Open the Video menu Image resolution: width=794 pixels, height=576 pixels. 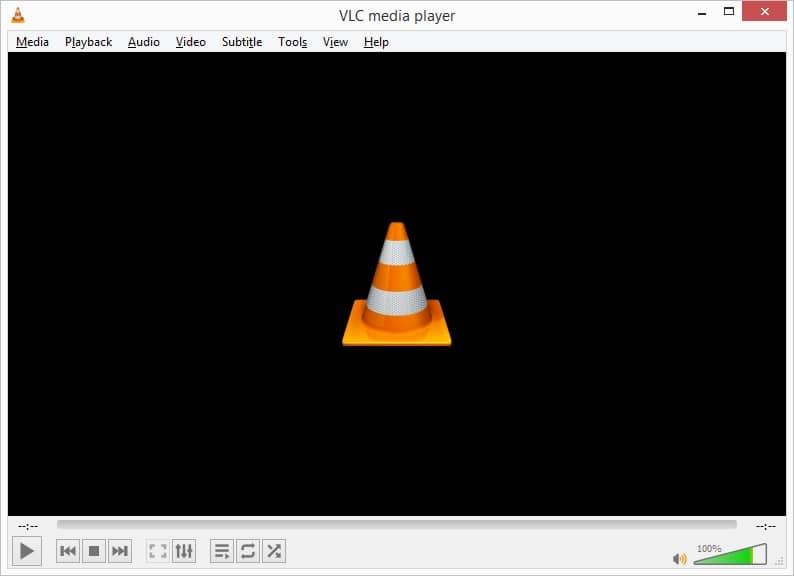[x=191, y=42]
